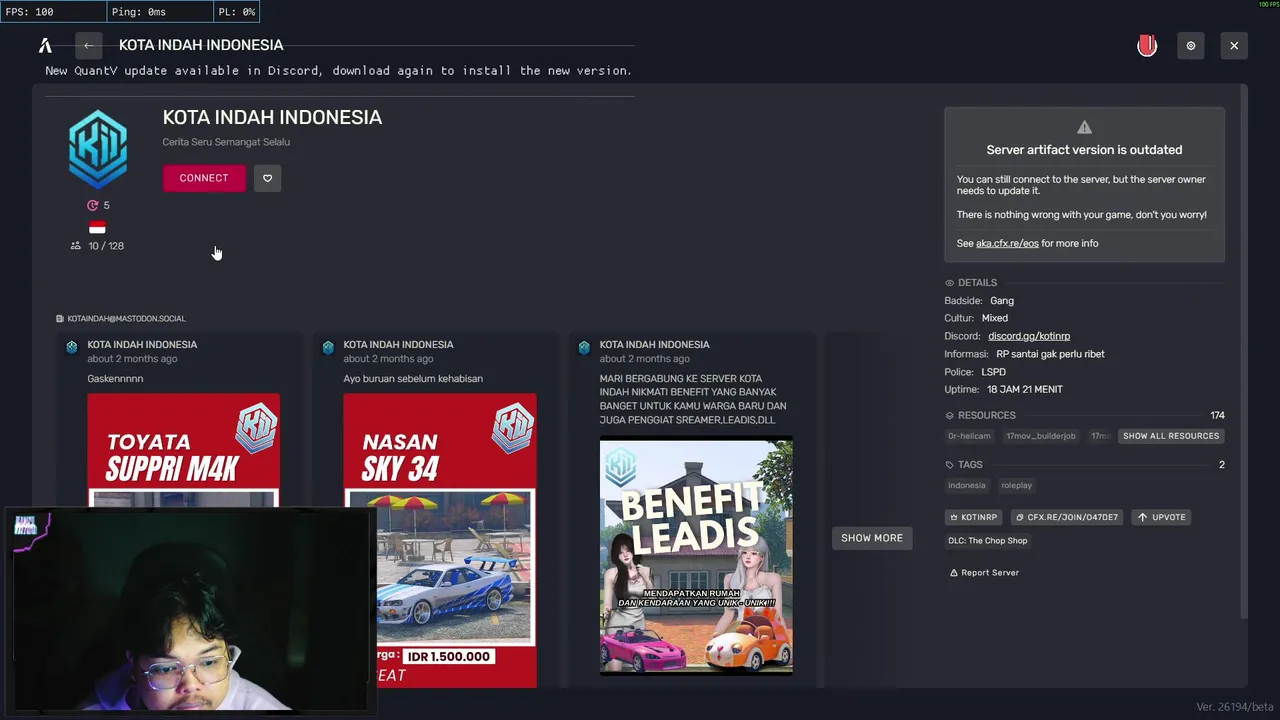The image size is (1280, 720).
Task: Click the Resources layers icon
Action: [950, 415]
